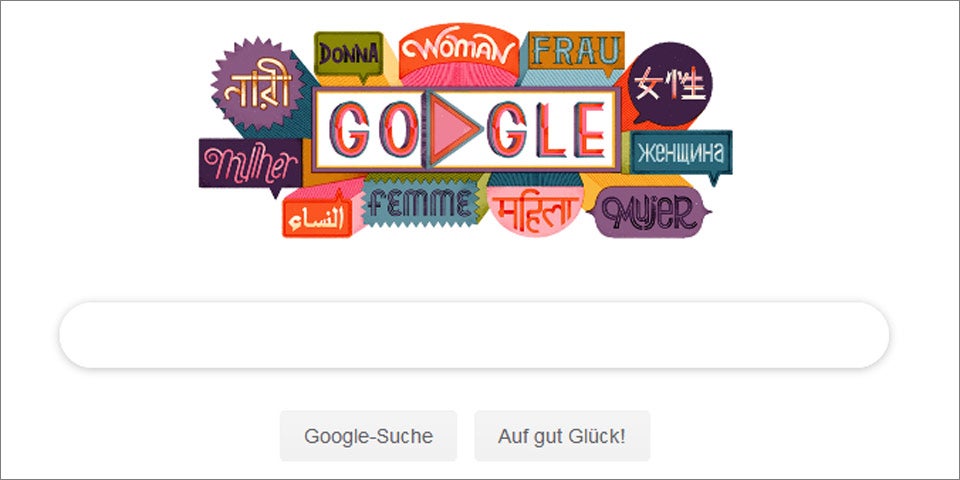Image resolution: width=960 pixels, height=480 pixels.
Task: Click the first letter O in the doodle
Action: point(398,129)
